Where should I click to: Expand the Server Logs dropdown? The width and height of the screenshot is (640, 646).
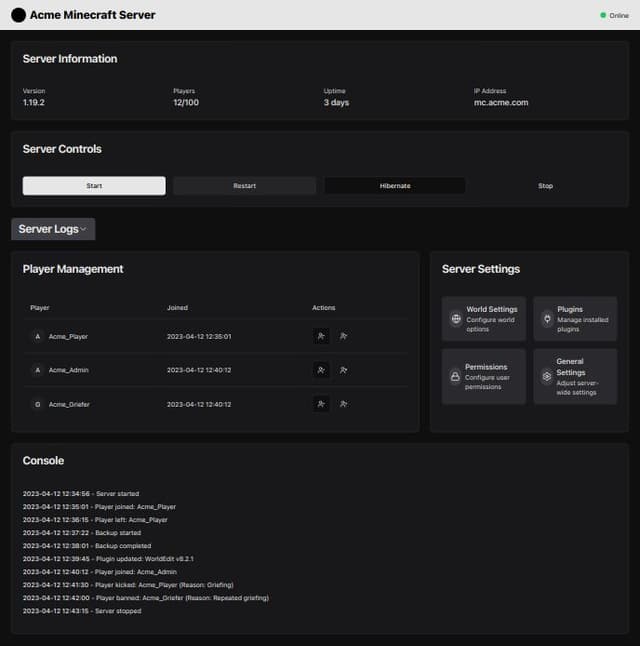coord(53,229)
